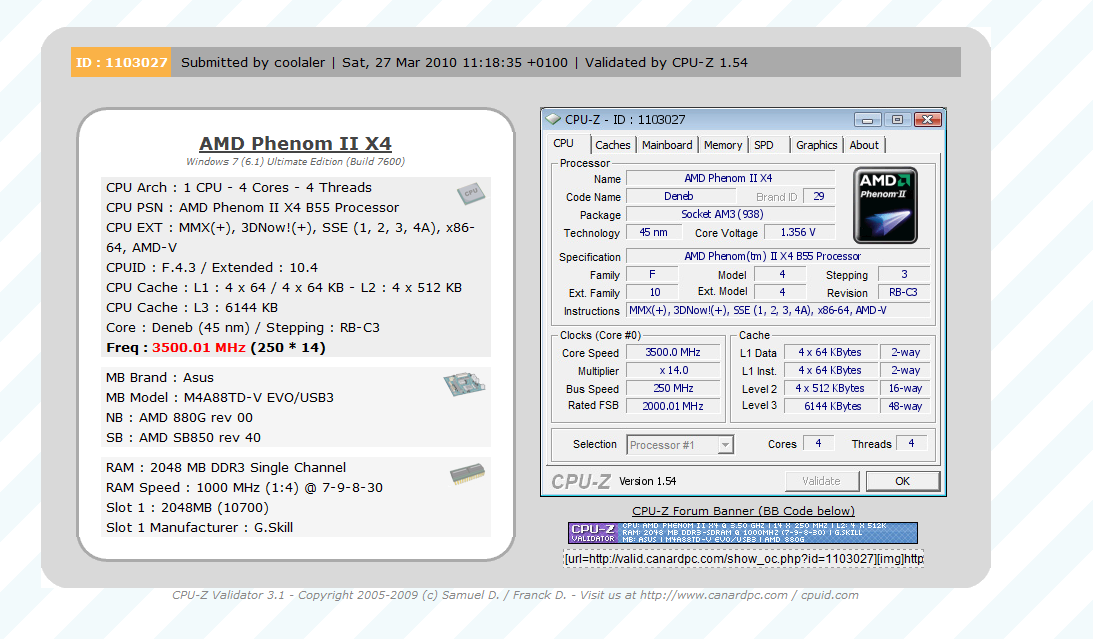Click the CPU-Z Validator forum banner image
Image resolution: width=1093 pixels, height=639 pixels.
743,533
